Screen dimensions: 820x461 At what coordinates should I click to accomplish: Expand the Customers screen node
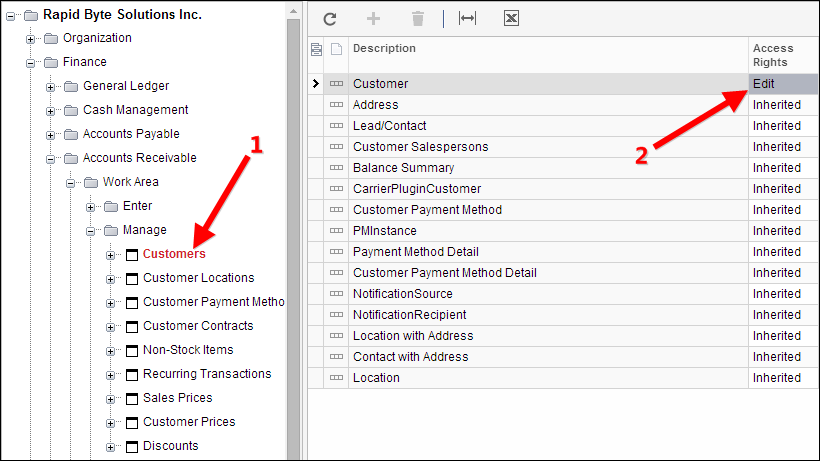pyautogui.click(x=110, y=256)
